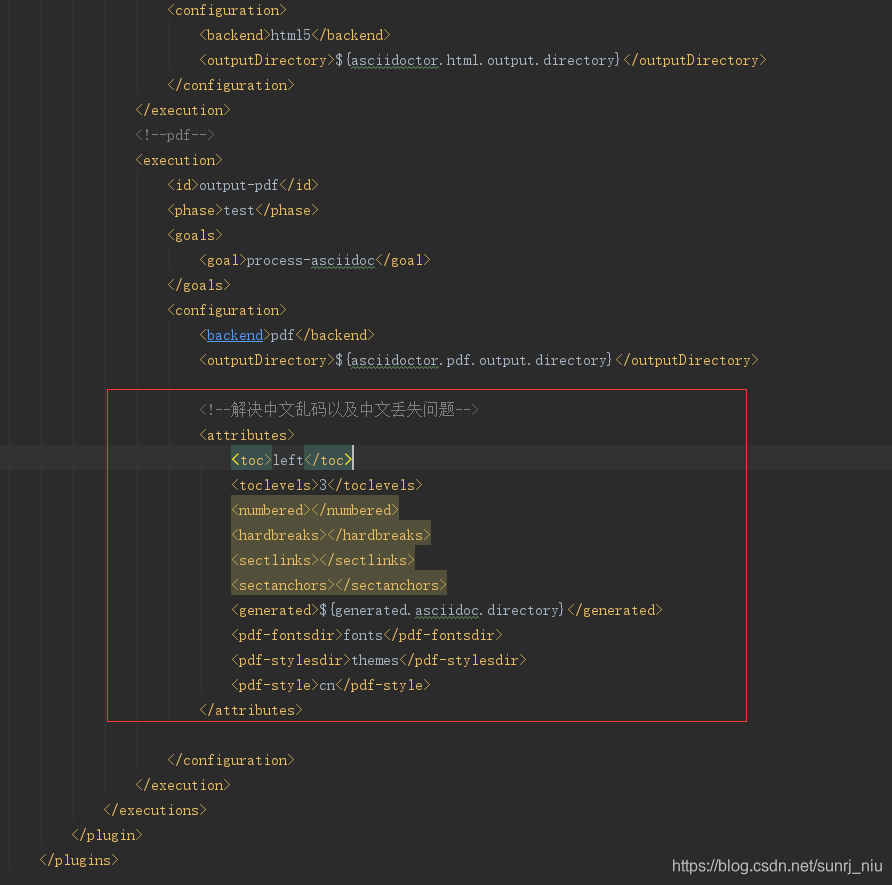Click the closing configuration tag after closing attributes
The width and height of the screenshot is (892, 885).
pos(231,761)
